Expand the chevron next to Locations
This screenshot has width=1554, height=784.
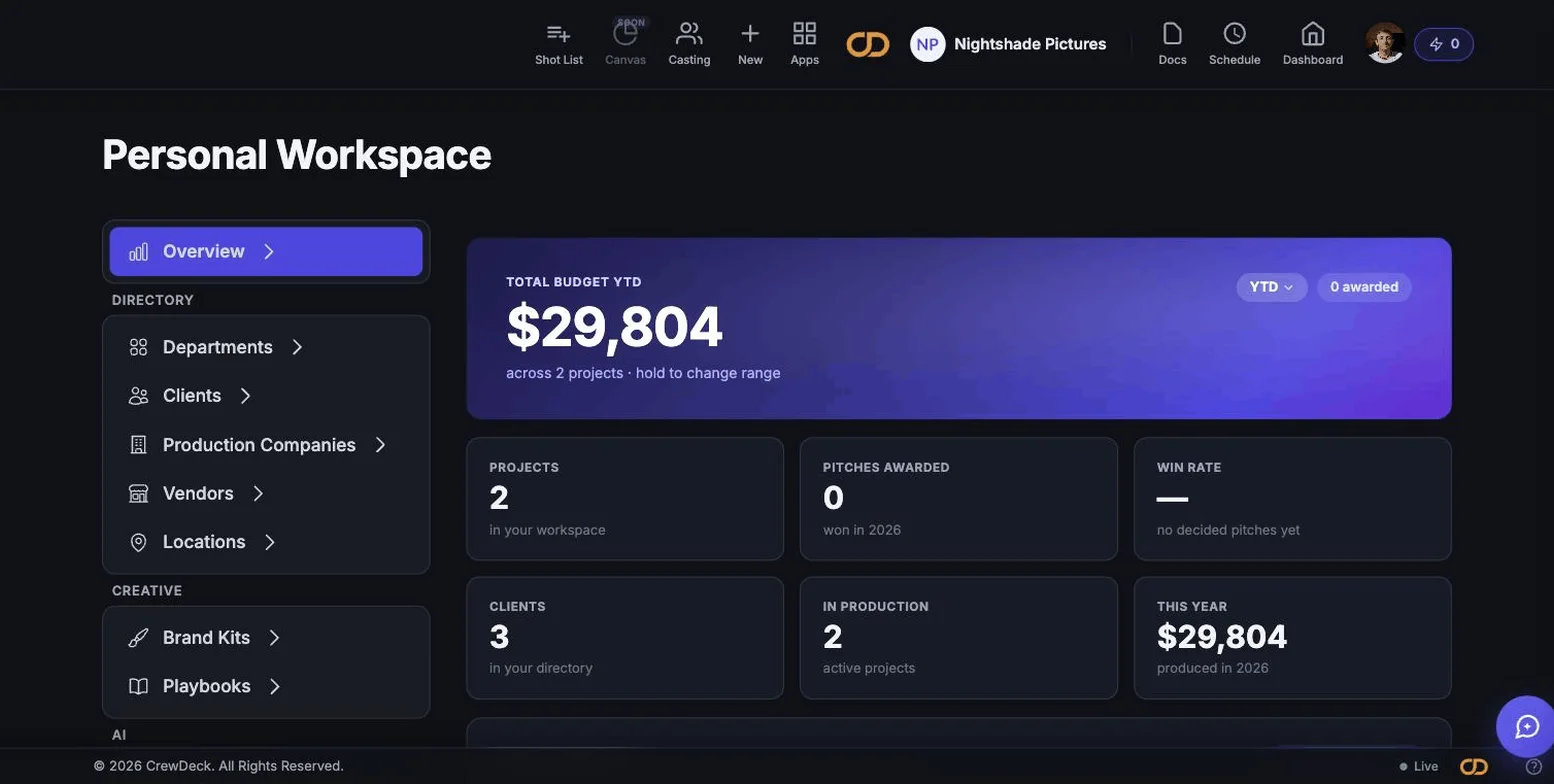[270, 542]
